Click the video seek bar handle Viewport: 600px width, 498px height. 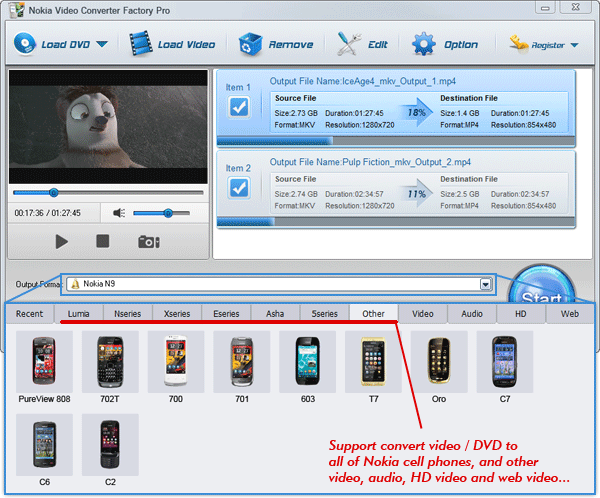point(54,193)
